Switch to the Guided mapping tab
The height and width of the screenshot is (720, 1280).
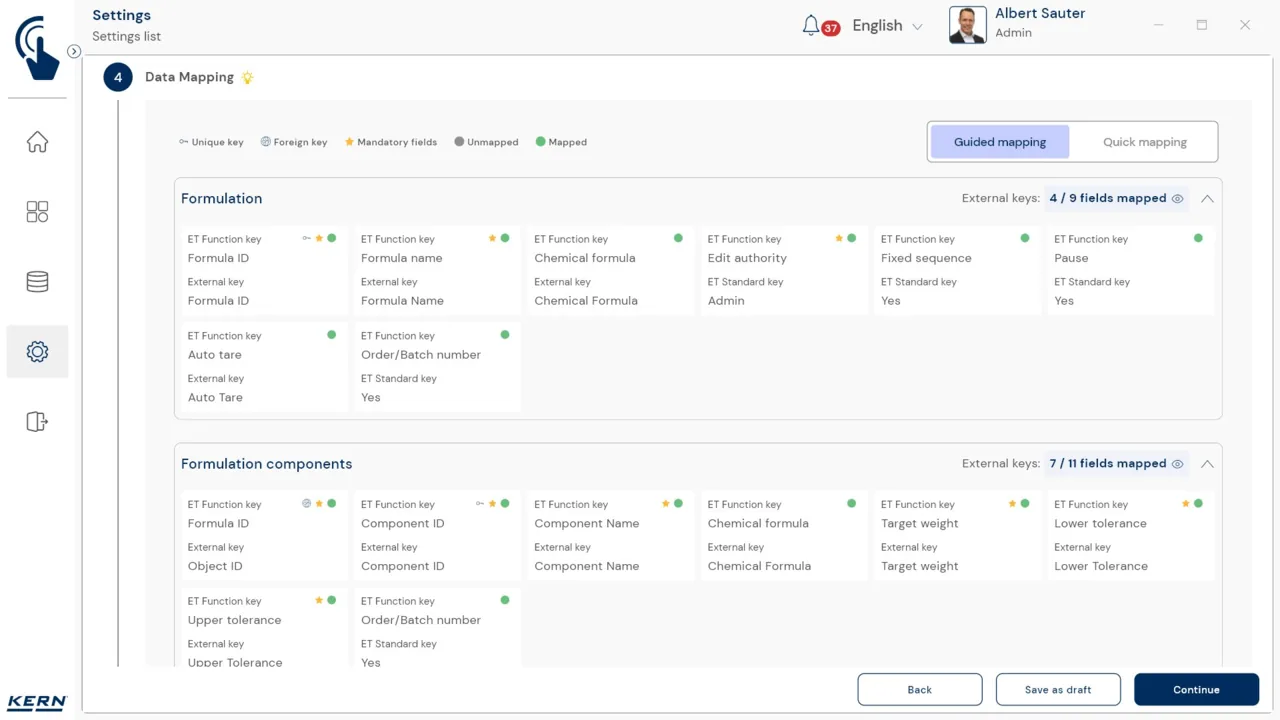pyautogui.click(x=1000, y=142)
